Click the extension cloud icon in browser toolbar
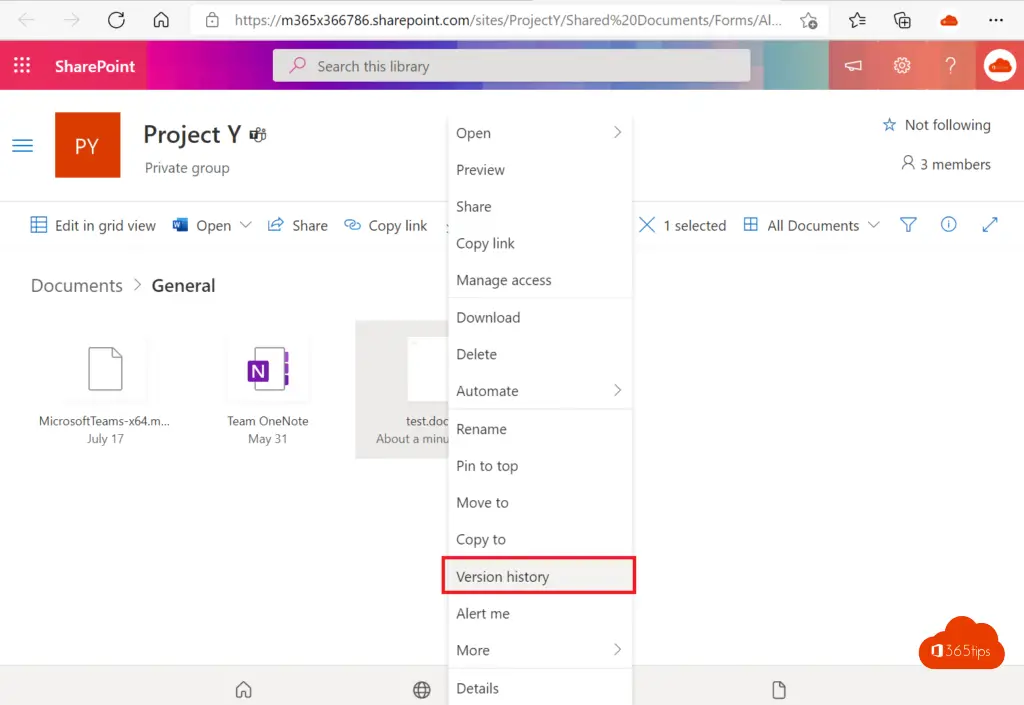1024x705 pixels. coord(949,20)
